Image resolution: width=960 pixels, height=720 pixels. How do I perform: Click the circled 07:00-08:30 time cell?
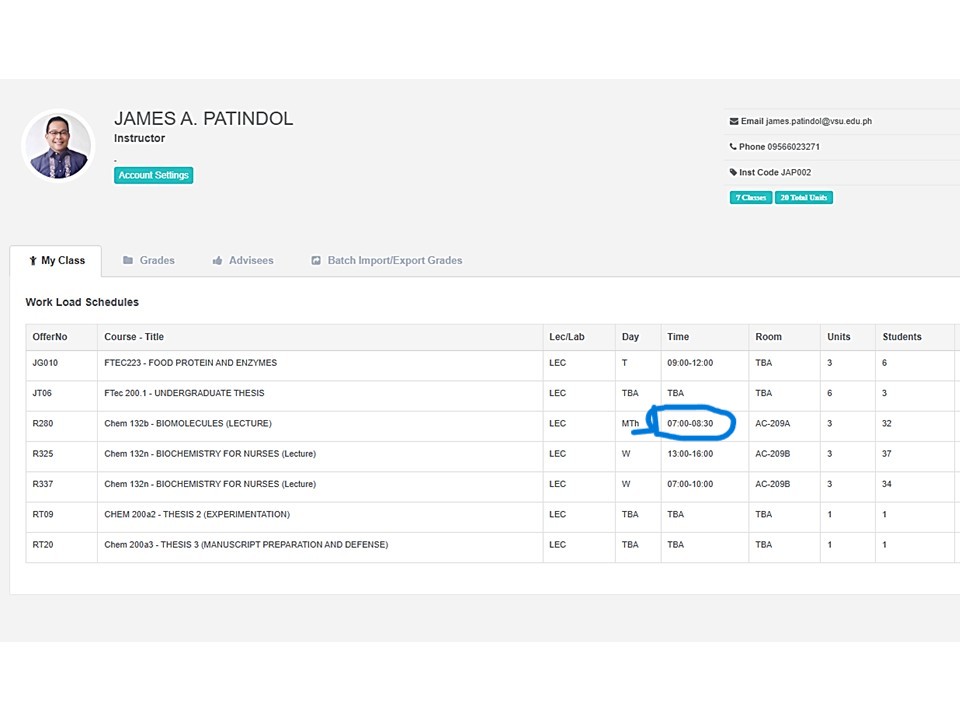(x=690, y=424)
